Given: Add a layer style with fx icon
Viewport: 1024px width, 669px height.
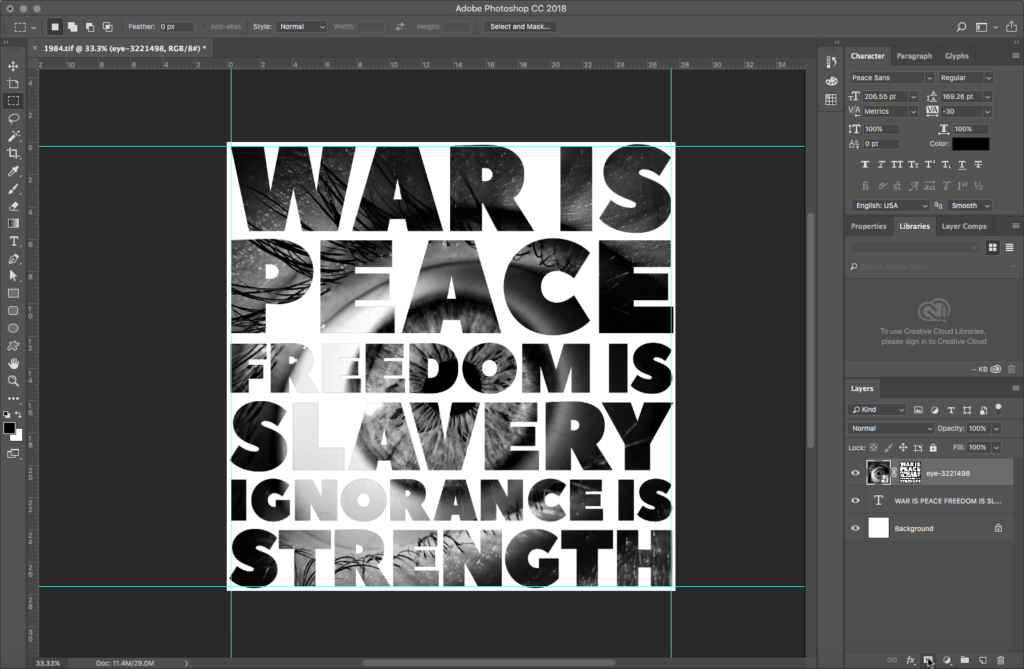Looking at the screenshot, I should click(910, 660).
